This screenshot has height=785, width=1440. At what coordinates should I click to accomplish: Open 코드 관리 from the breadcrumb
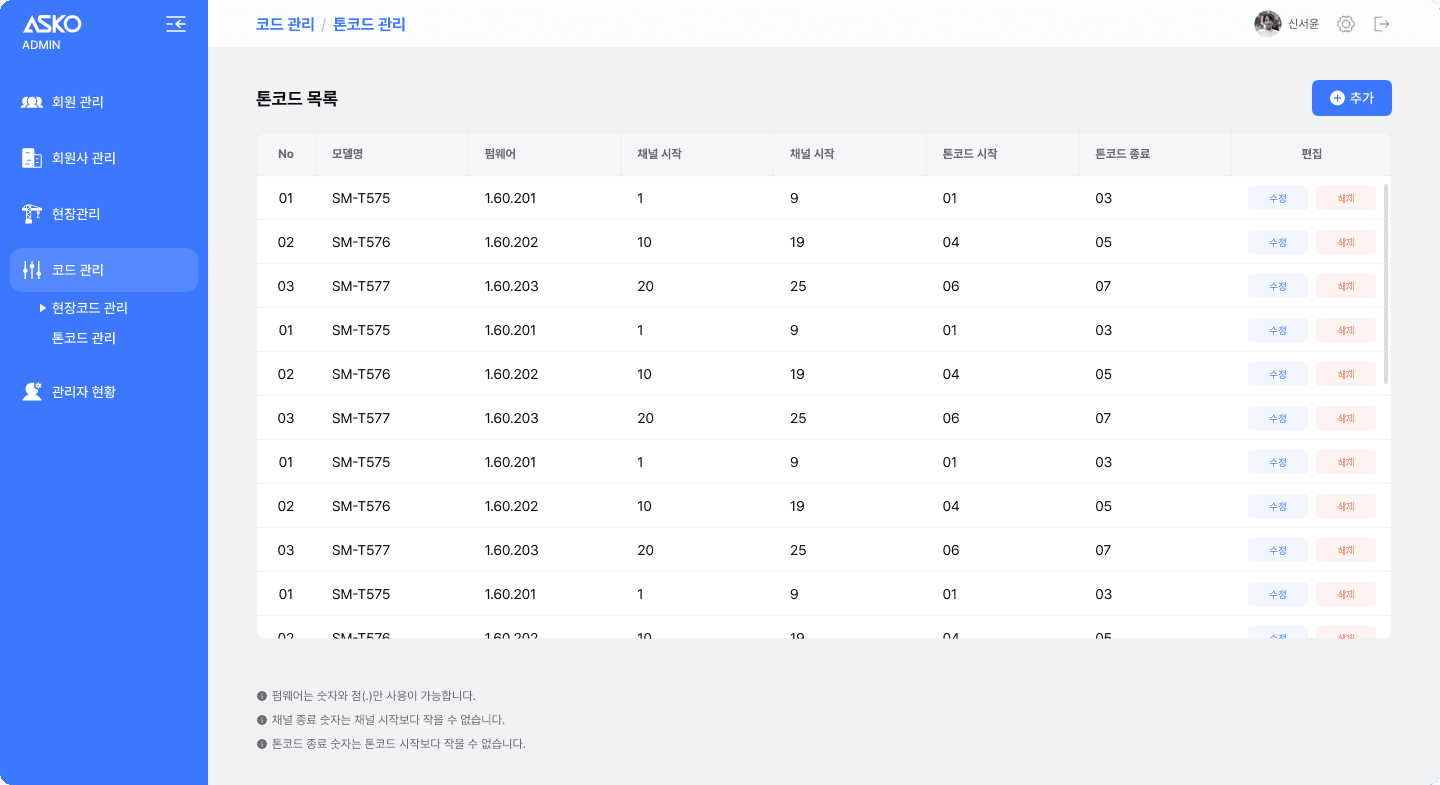283,23
